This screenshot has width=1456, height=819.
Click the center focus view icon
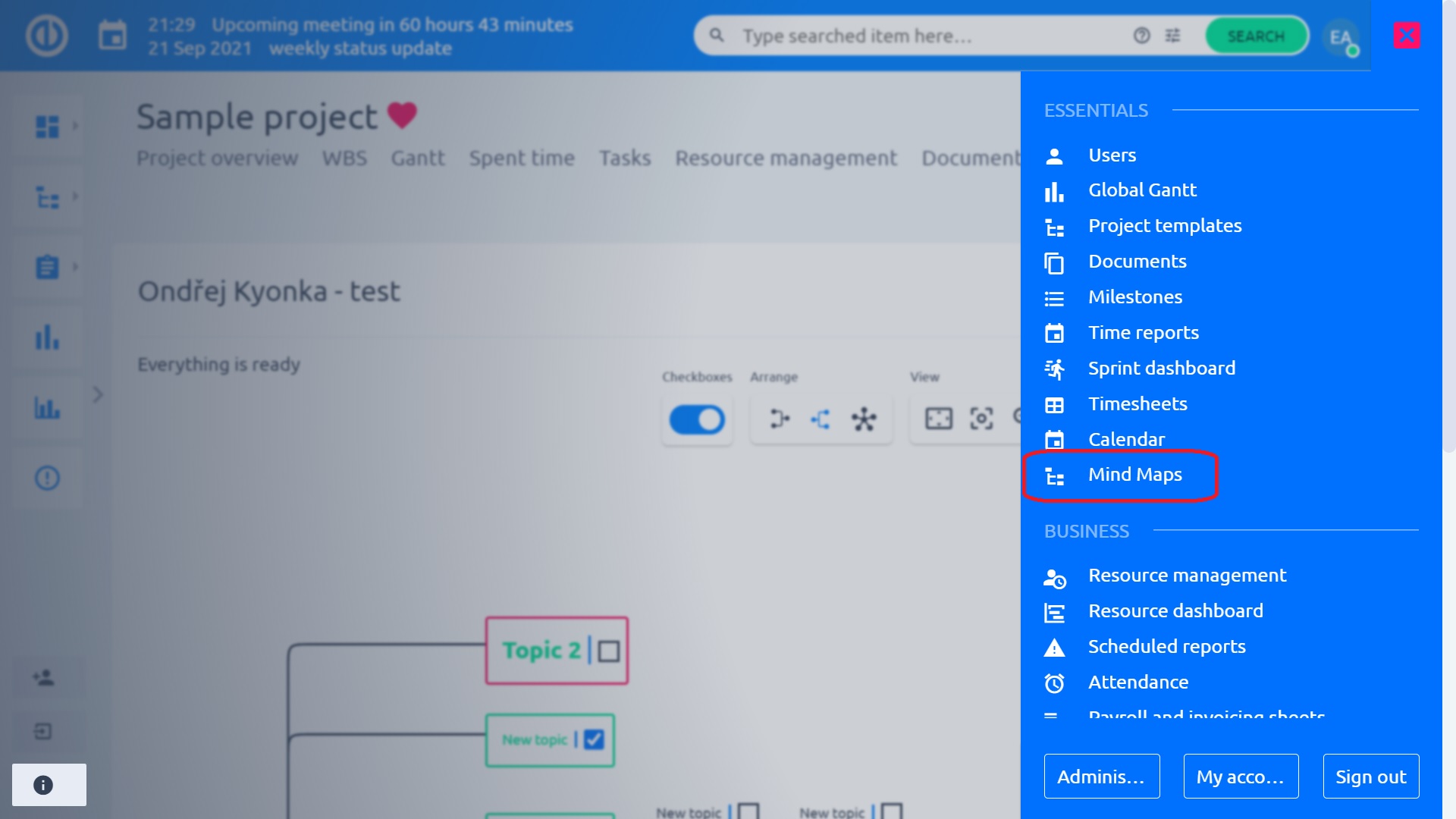click(x=981, y=419)
